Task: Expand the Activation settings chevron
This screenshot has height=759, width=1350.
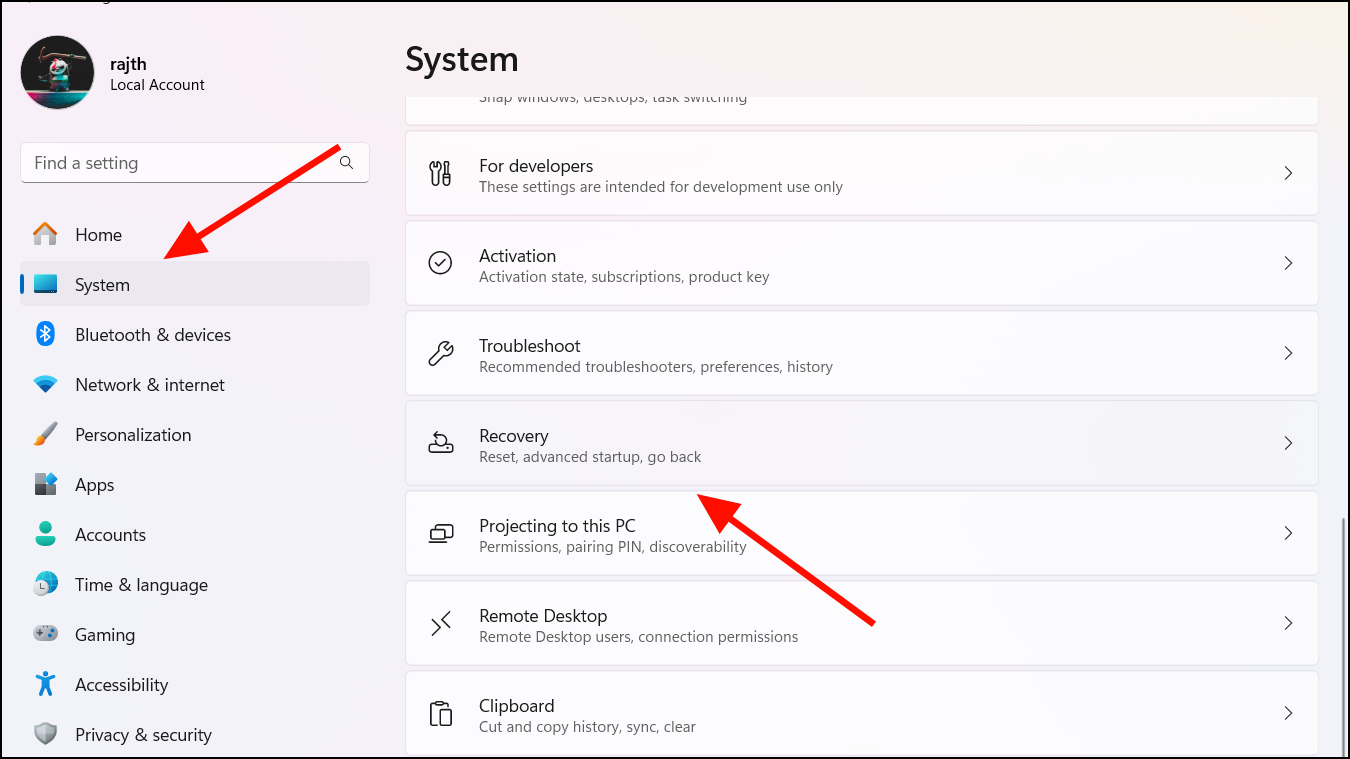Action: click(1288, 263)
